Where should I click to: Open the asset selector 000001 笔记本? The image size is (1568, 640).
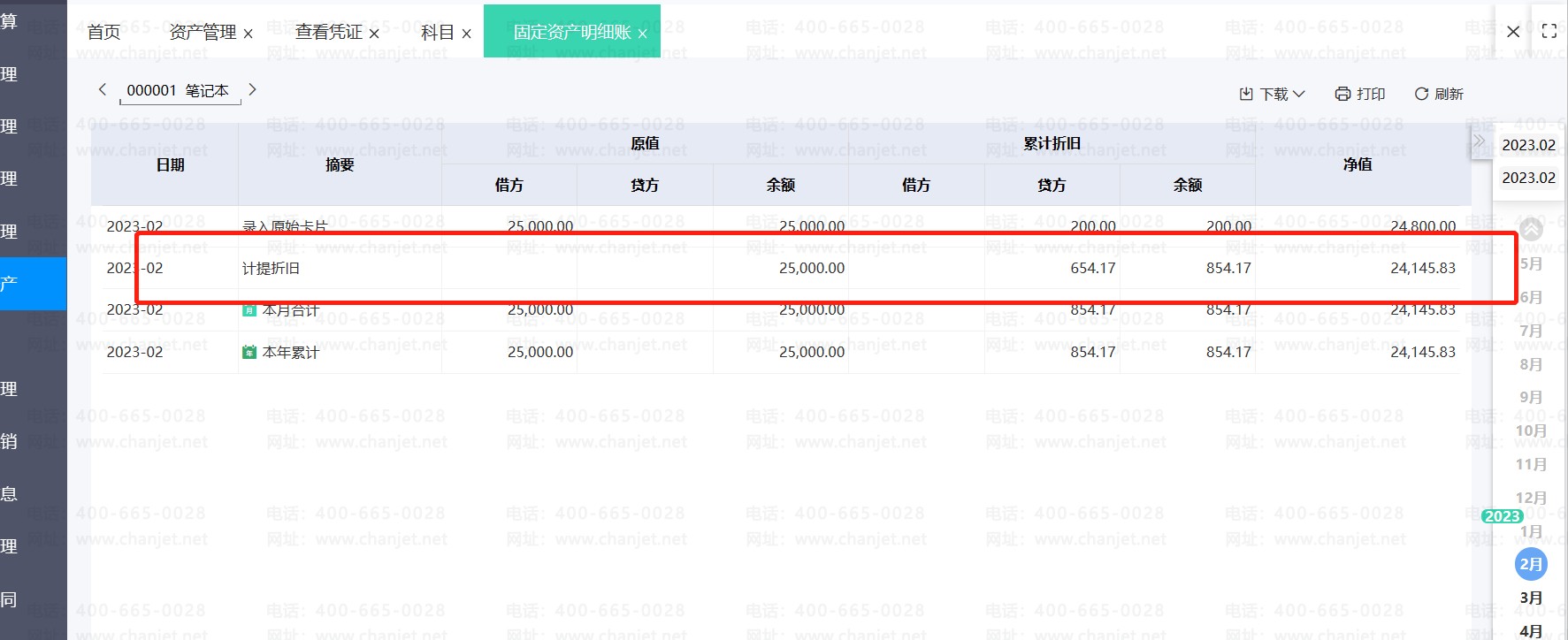(x=179, y=90)
